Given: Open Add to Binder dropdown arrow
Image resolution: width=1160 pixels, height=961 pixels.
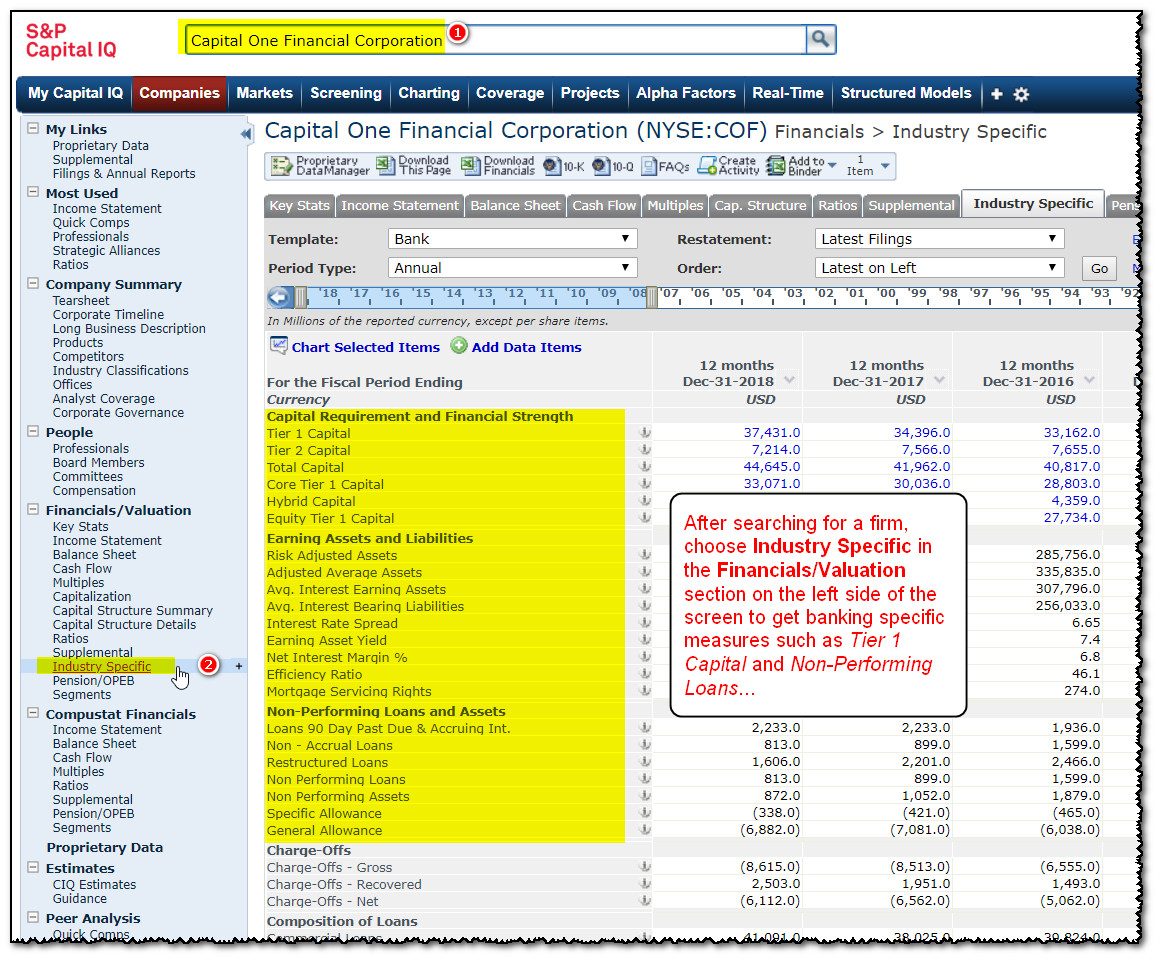Looking at the screenshot, I should click(832, 165).
